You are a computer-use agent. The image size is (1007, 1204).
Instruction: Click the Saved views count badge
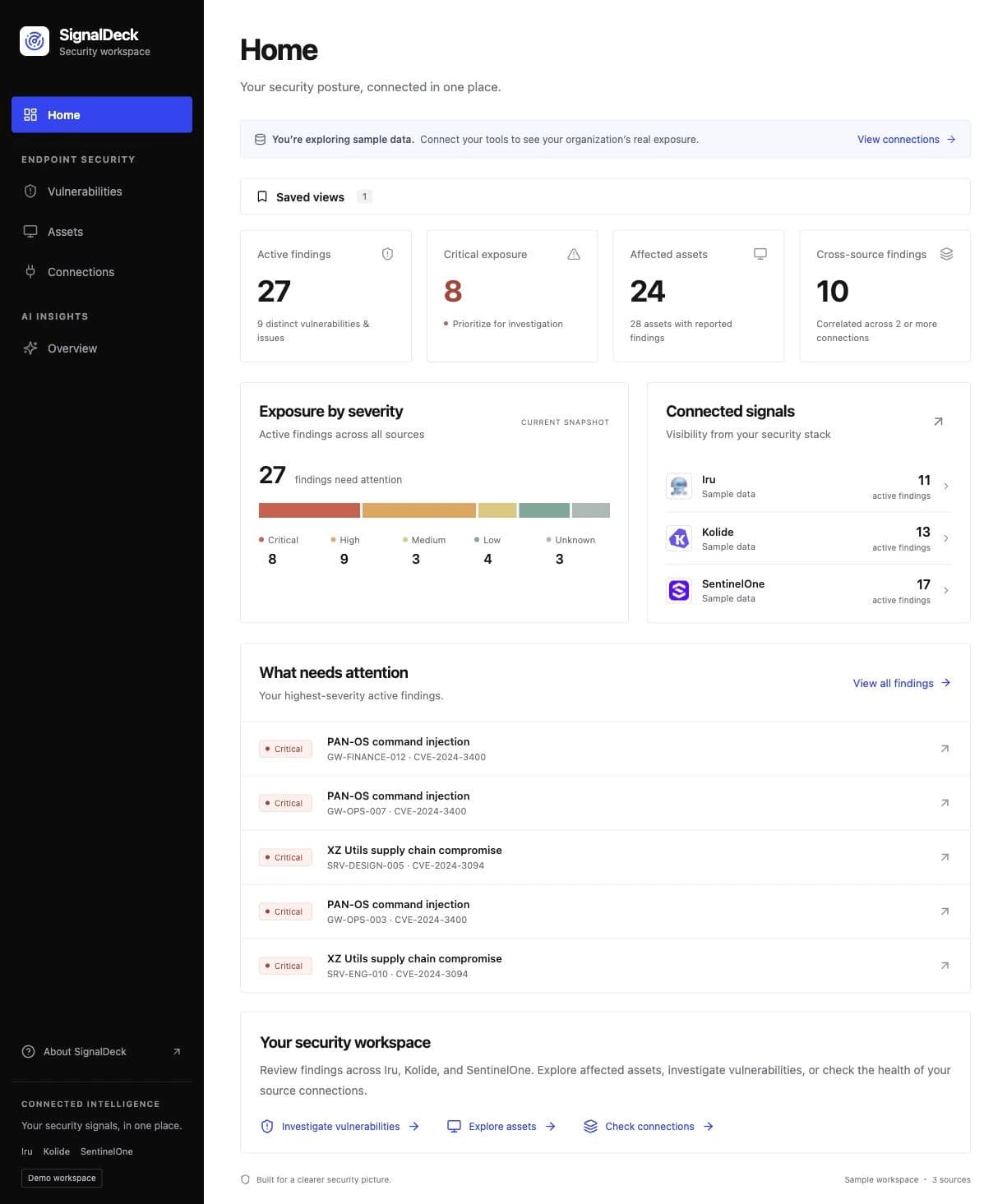pyautogui.click(x=364, y=196)
